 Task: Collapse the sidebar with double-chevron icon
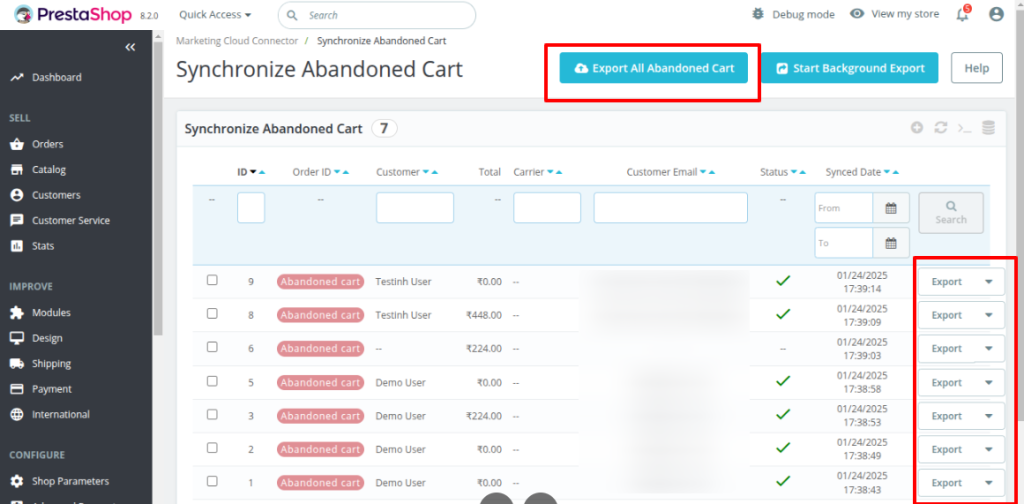click(x=130, y=47)
